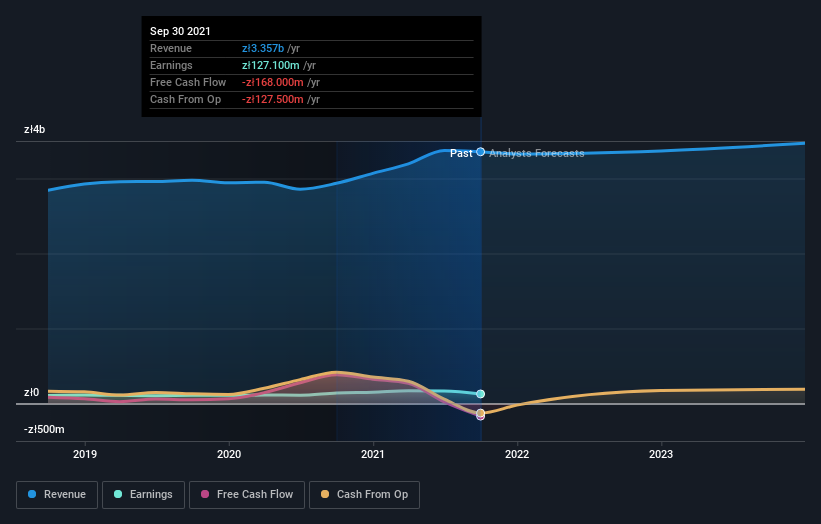Click the Revenue data point marker

[481, 152]
